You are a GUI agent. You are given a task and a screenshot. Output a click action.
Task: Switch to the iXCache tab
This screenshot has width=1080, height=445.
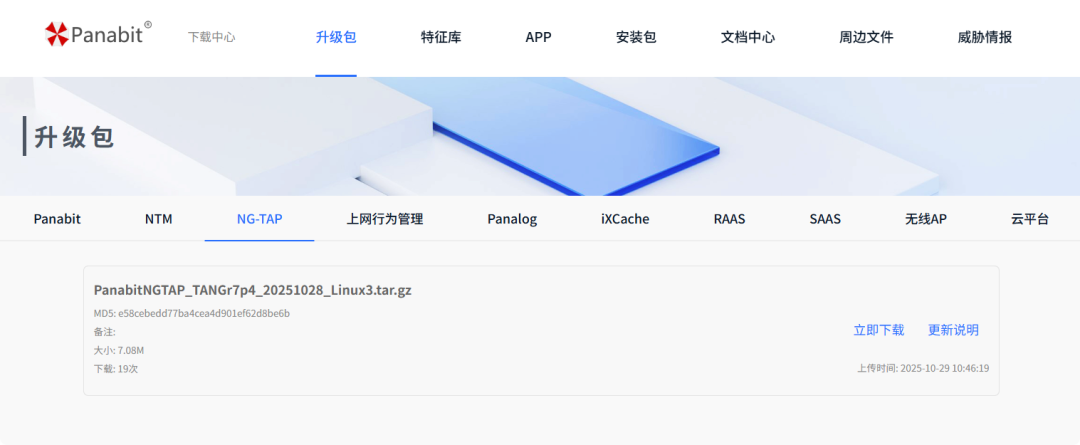point(625,219)
